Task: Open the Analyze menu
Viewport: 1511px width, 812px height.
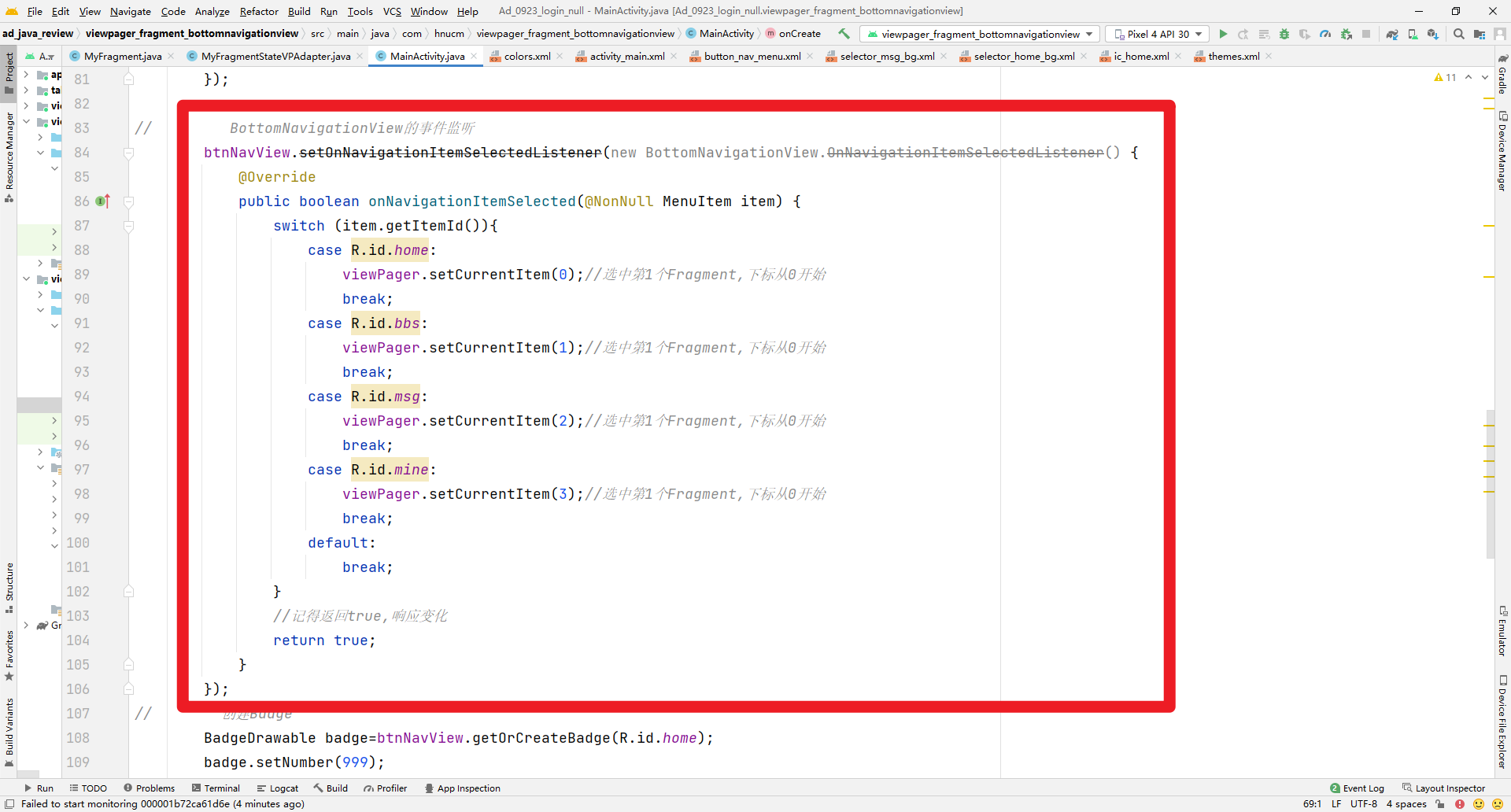Action: (212, 11)
